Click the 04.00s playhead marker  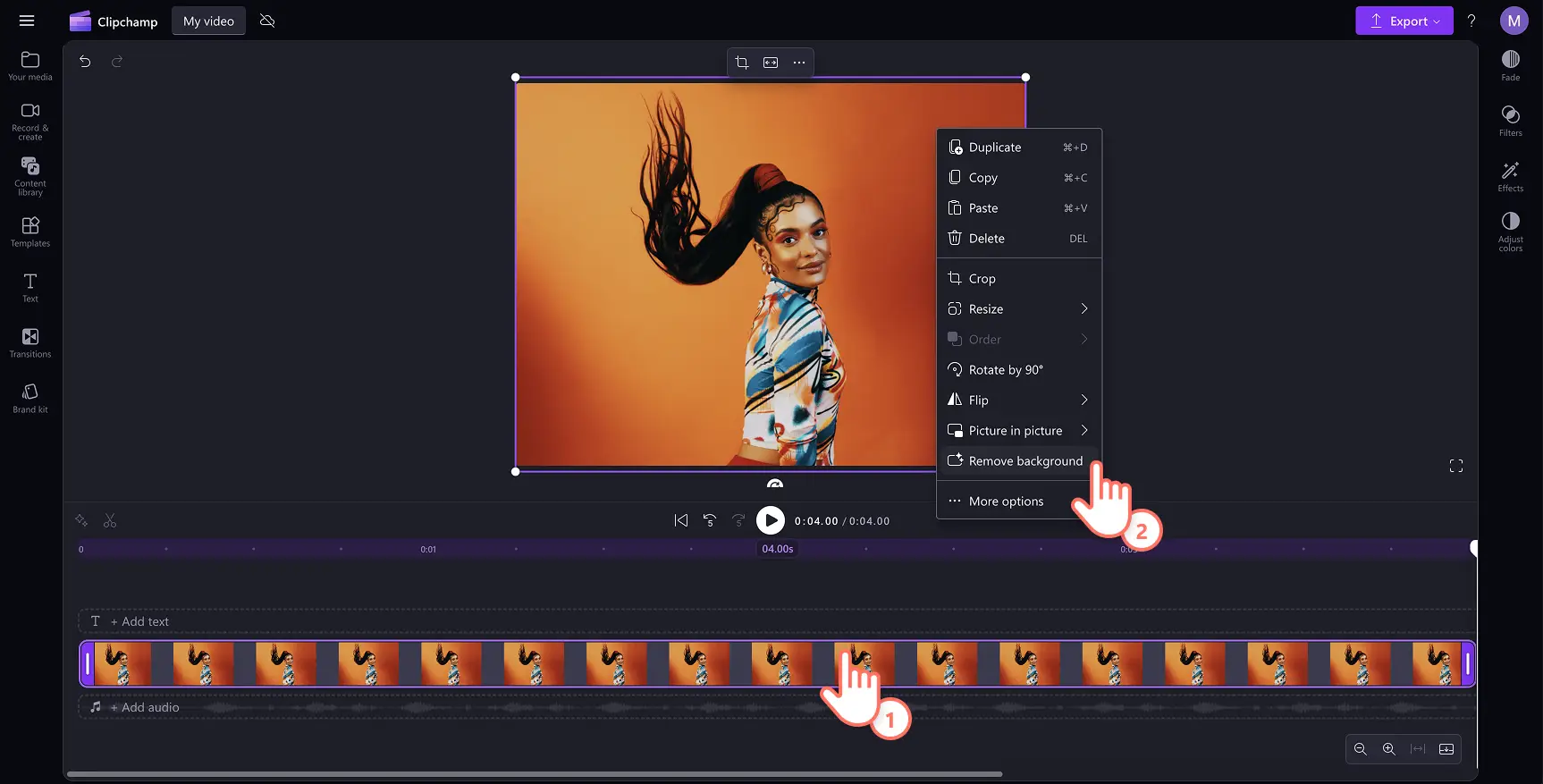point(778,549)
